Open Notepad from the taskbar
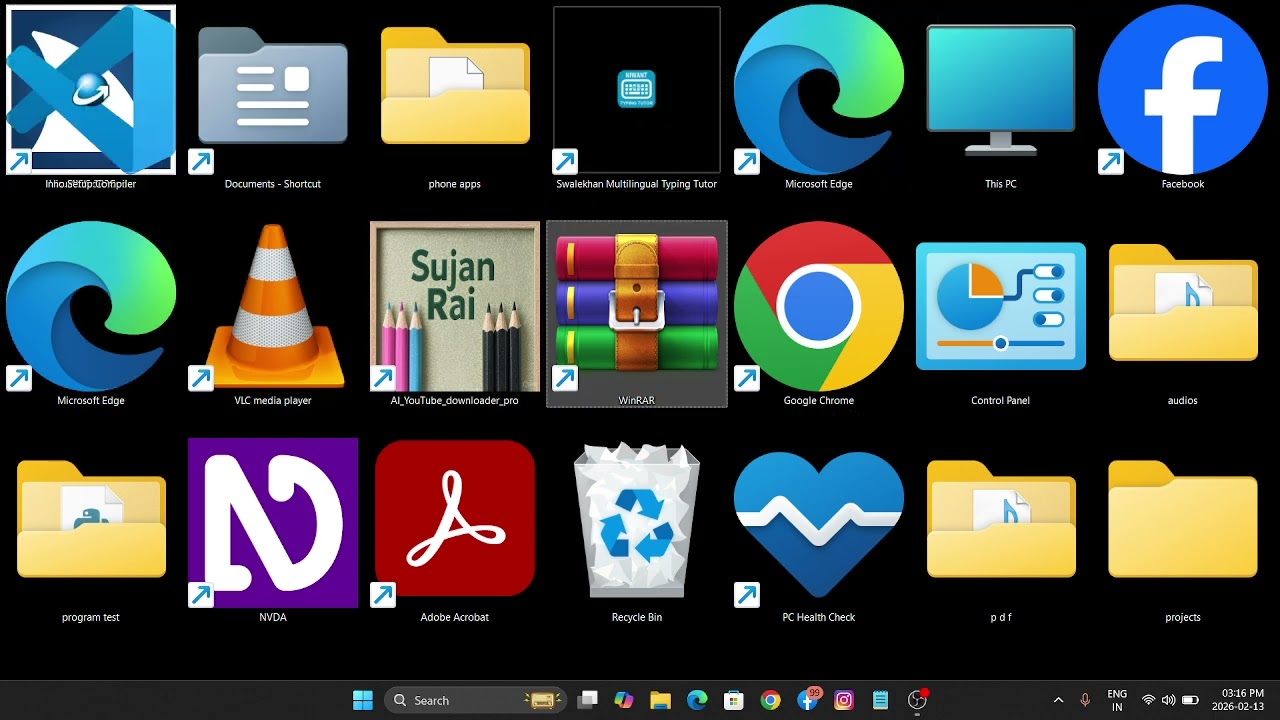Screen dimensions: 1280x720 [x=880, y=700]
